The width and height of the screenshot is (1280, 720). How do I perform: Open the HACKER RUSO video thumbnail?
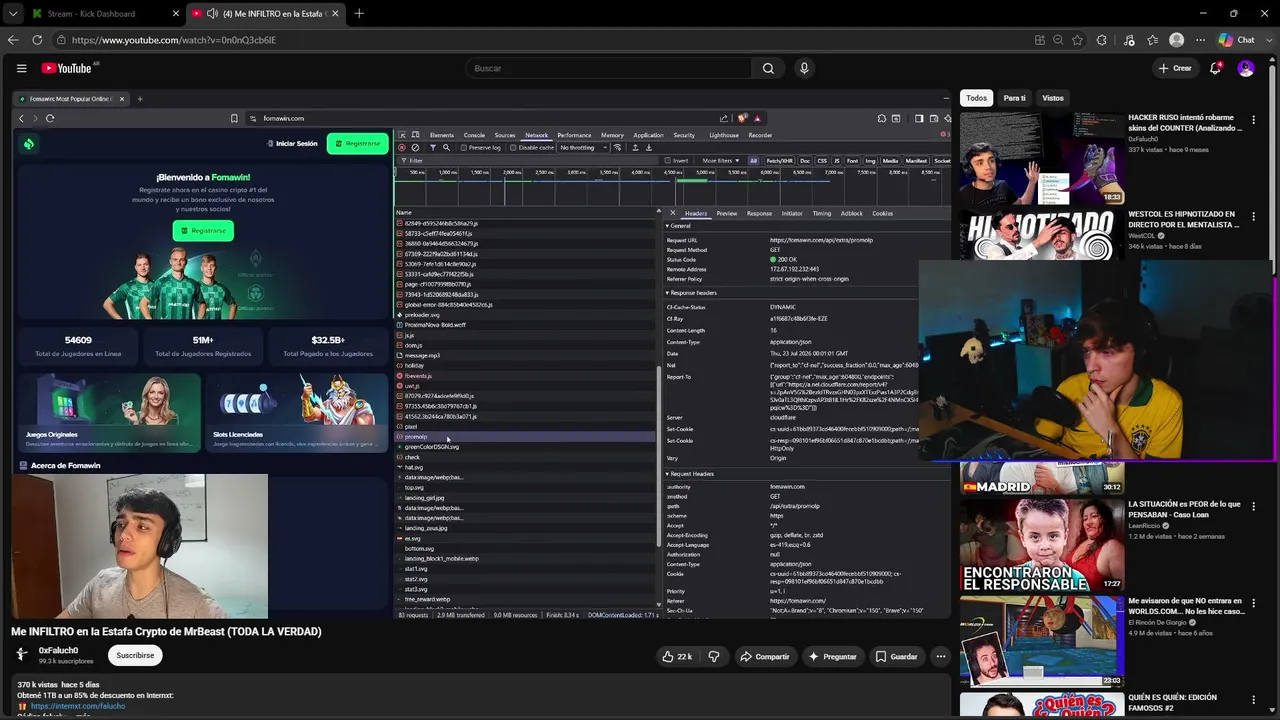click(x=1042, y=158)
